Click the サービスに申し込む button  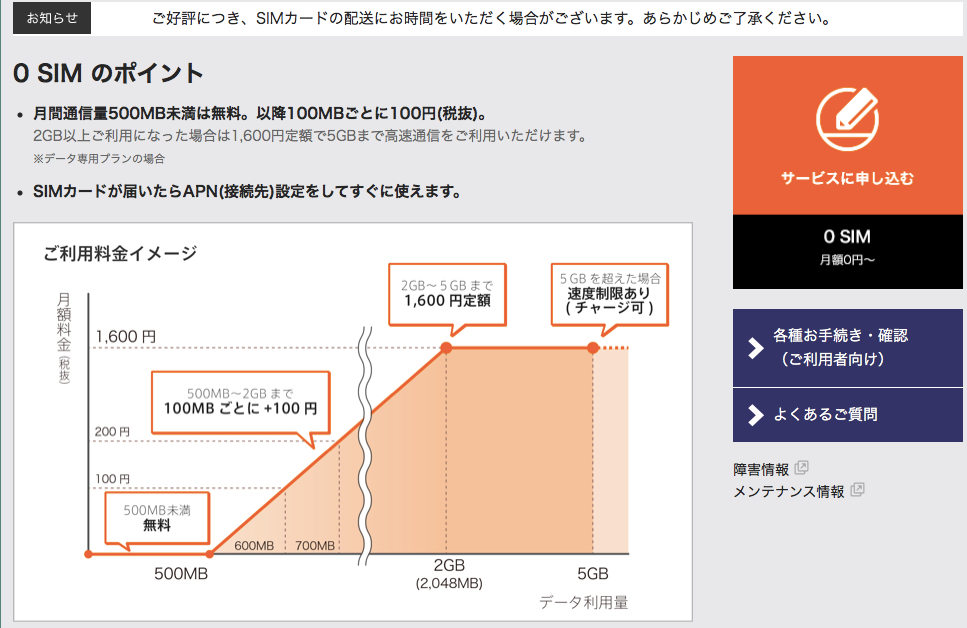click(847, 136)
